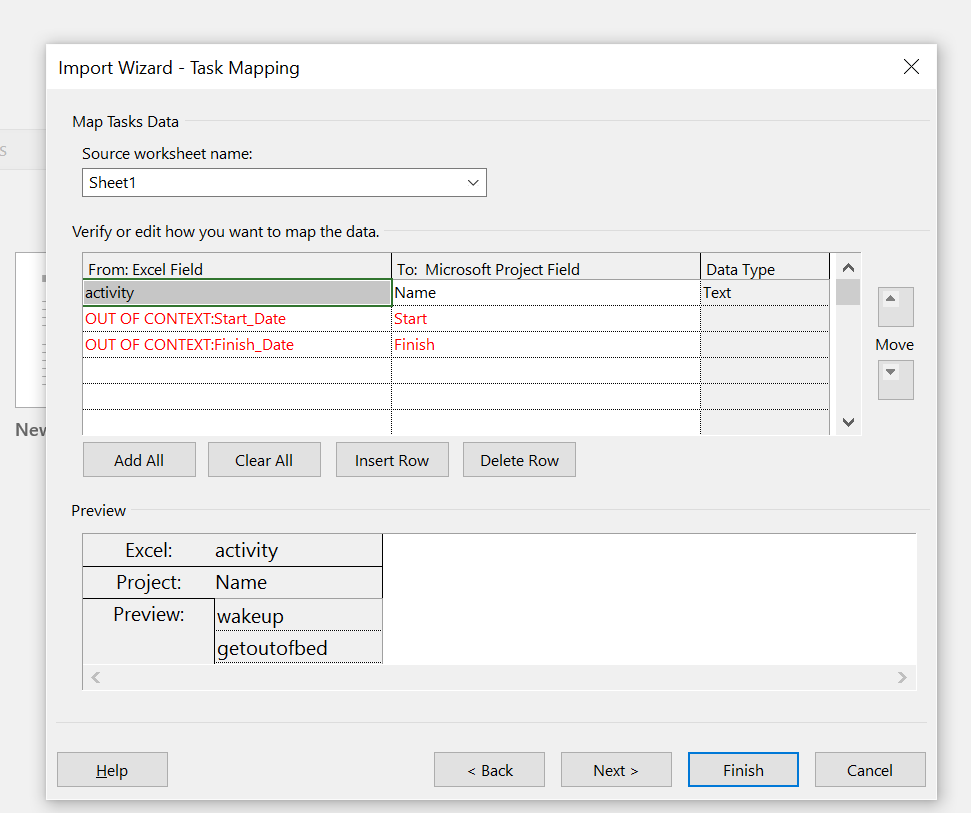Select the 'activity' Excel field cell

(x=237, y=293)
